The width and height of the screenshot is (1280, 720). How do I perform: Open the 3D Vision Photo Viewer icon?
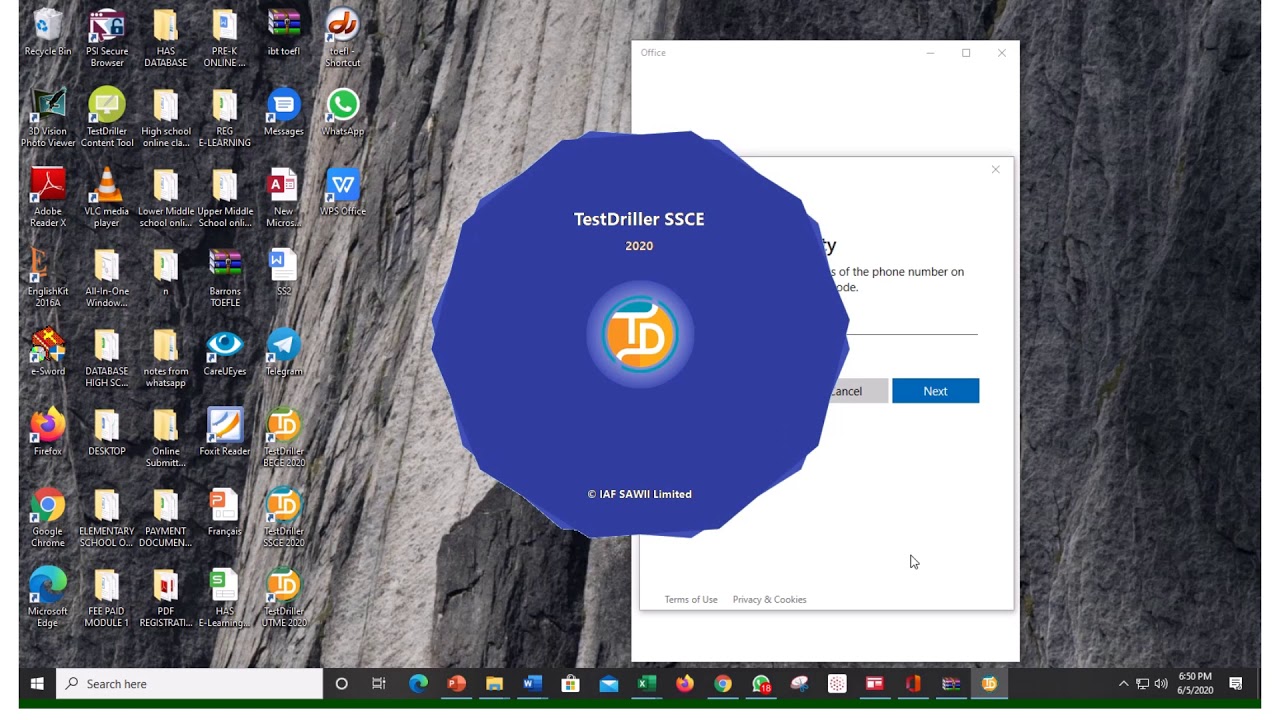click(x=47, y=119)
